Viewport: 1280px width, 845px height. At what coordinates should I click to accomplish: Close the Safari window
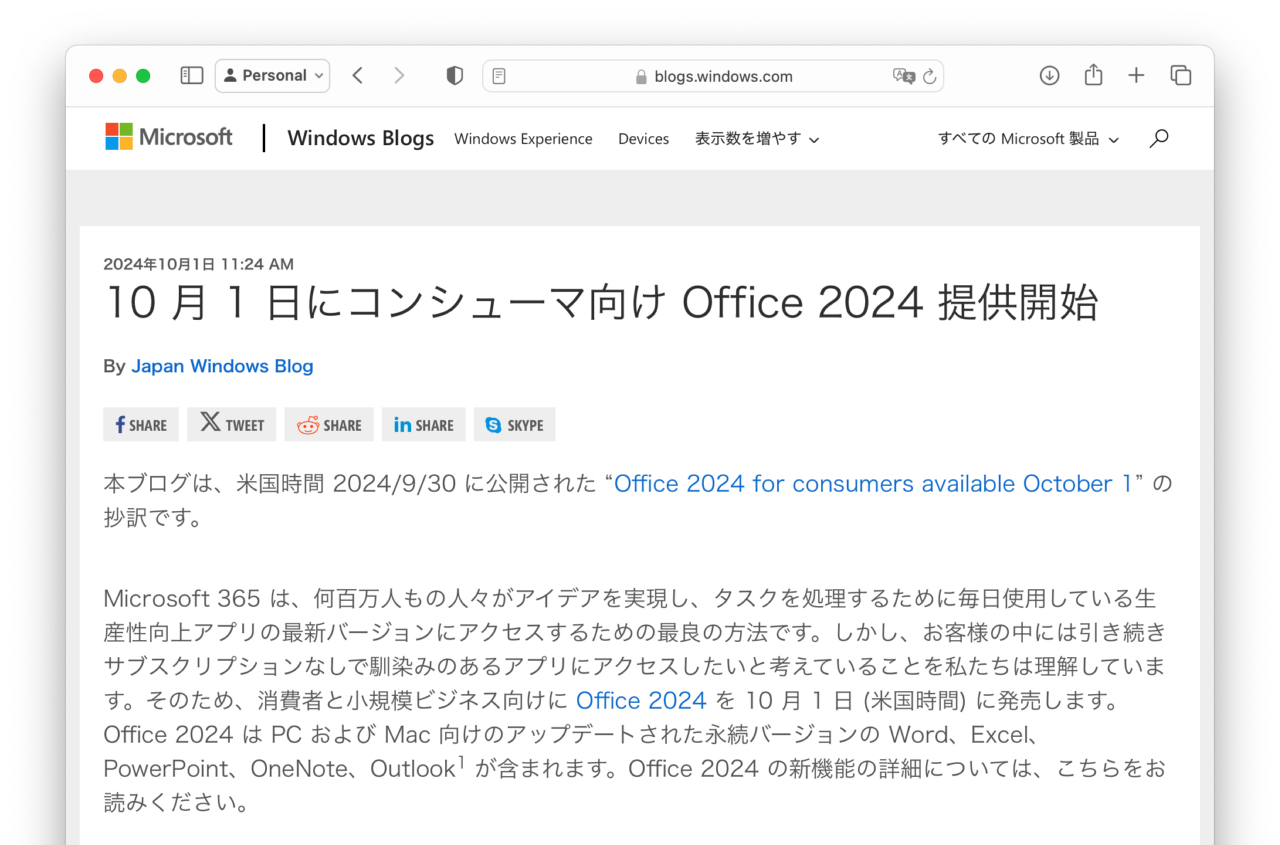click(x=96, y=76)
